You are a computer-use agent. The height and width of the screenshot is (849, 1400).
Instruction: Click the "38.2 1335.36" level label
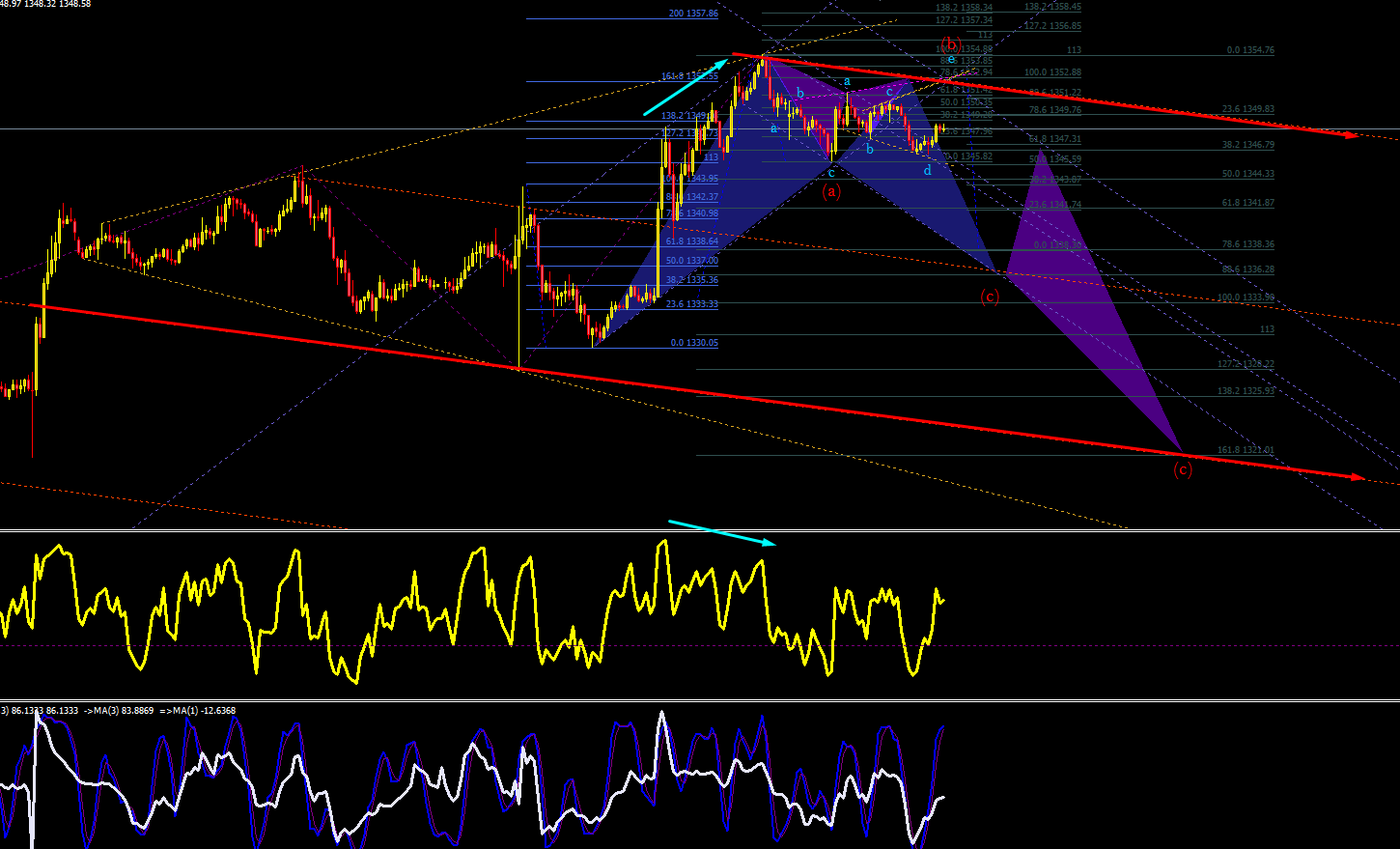(x=691, y=280)
